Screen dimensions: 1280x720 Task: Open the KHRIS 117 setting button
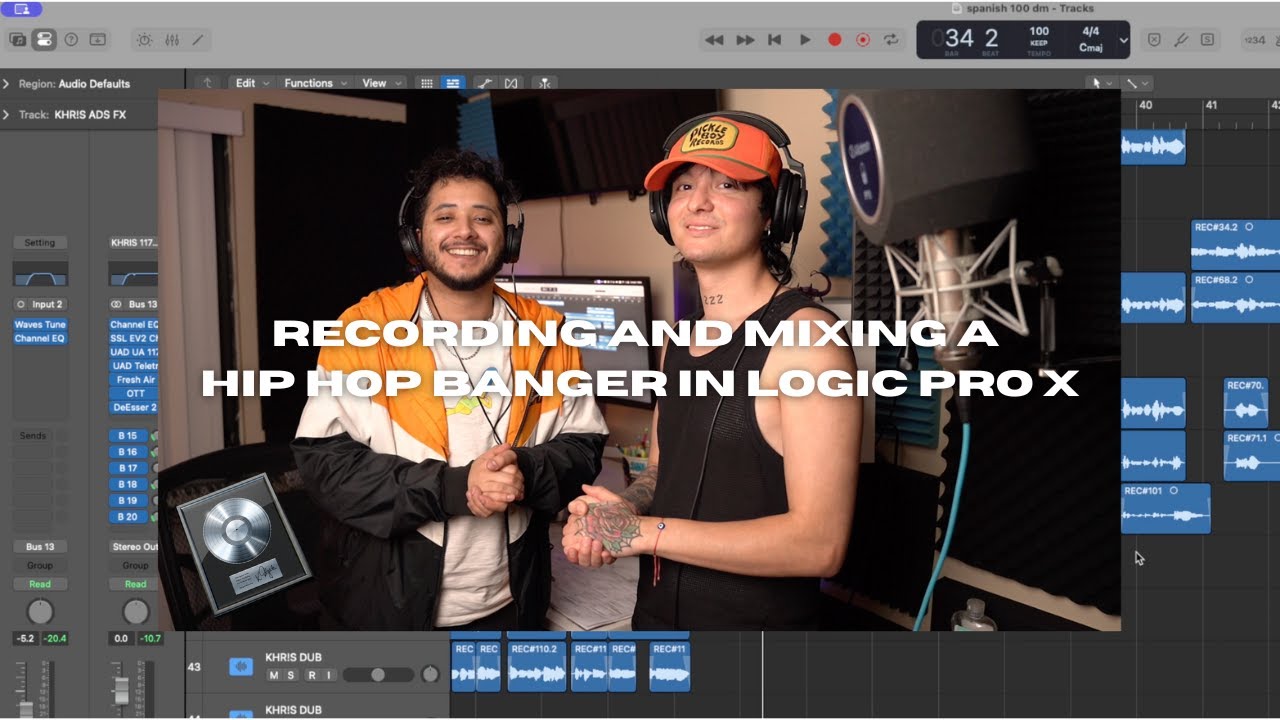click(x=134, y=243)
